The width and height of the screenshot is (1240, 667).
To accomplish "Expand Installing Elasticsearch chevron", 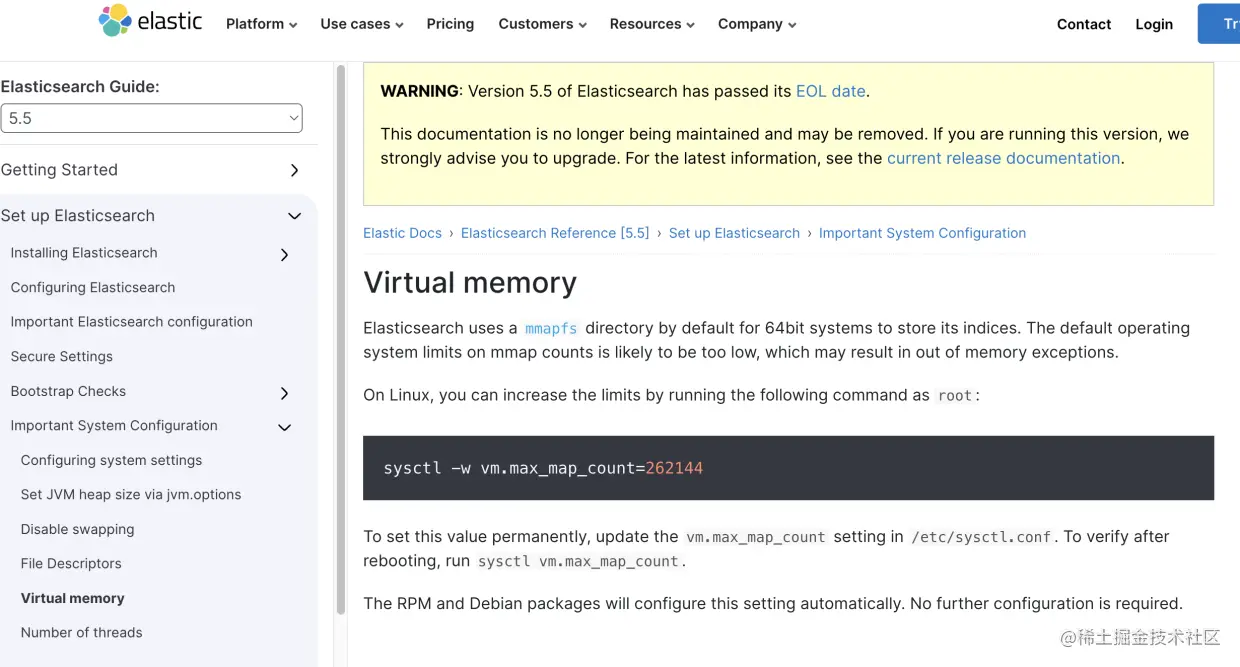I will tap(284, 254).
